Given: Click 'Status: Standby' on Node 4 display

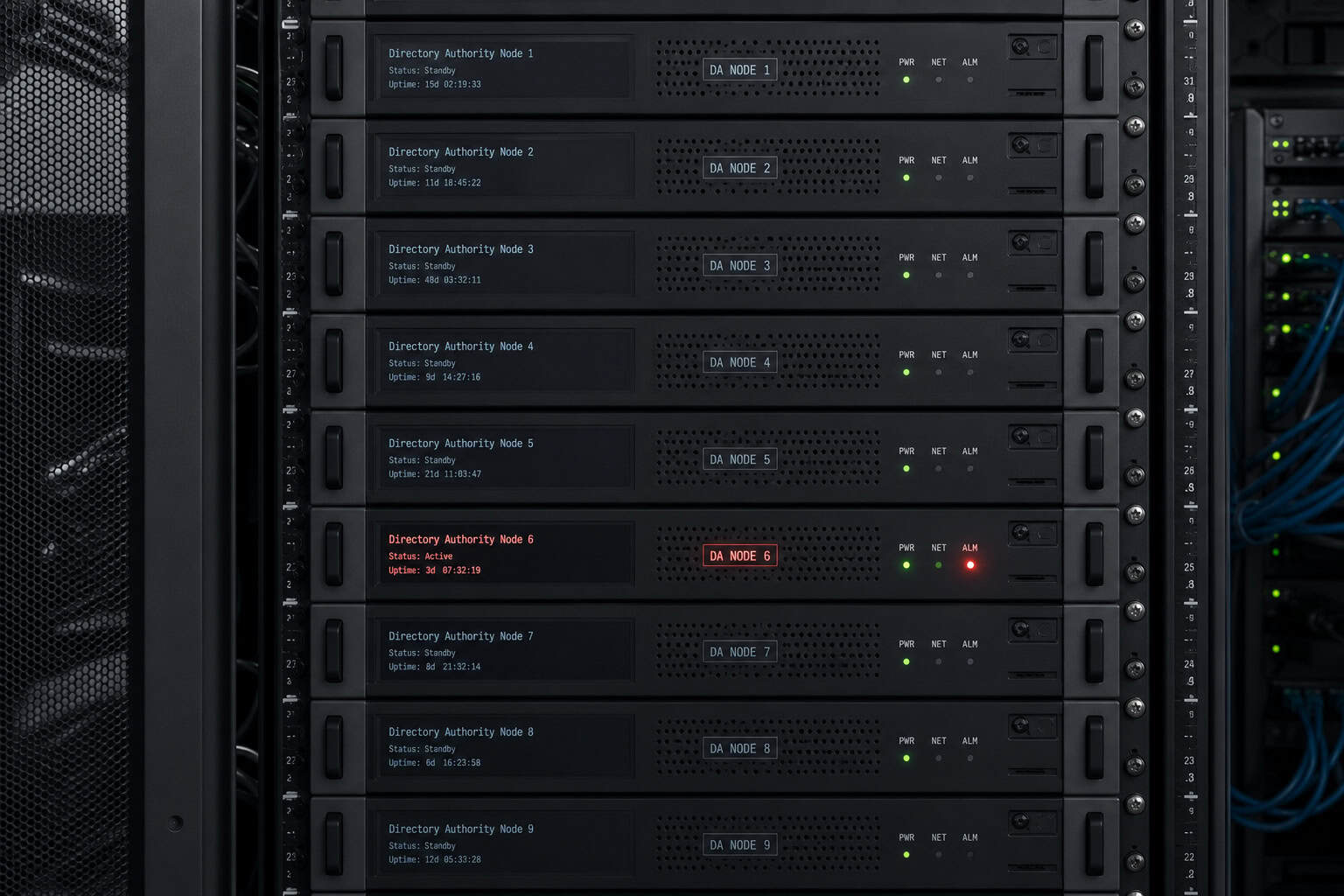Looking at the screenshot, I should [423, 363].
